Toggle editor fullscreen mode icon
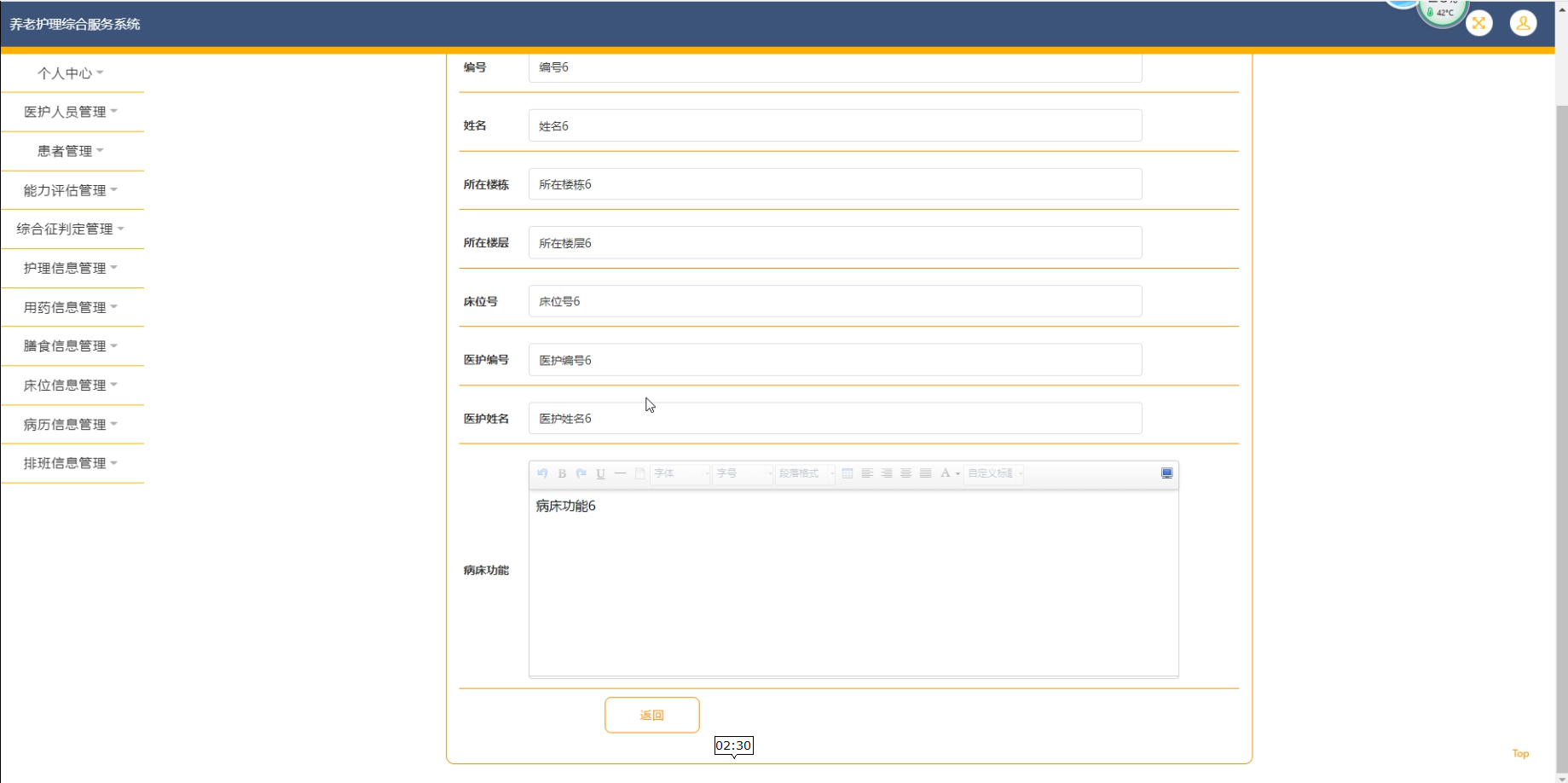 pos(1167,473)
